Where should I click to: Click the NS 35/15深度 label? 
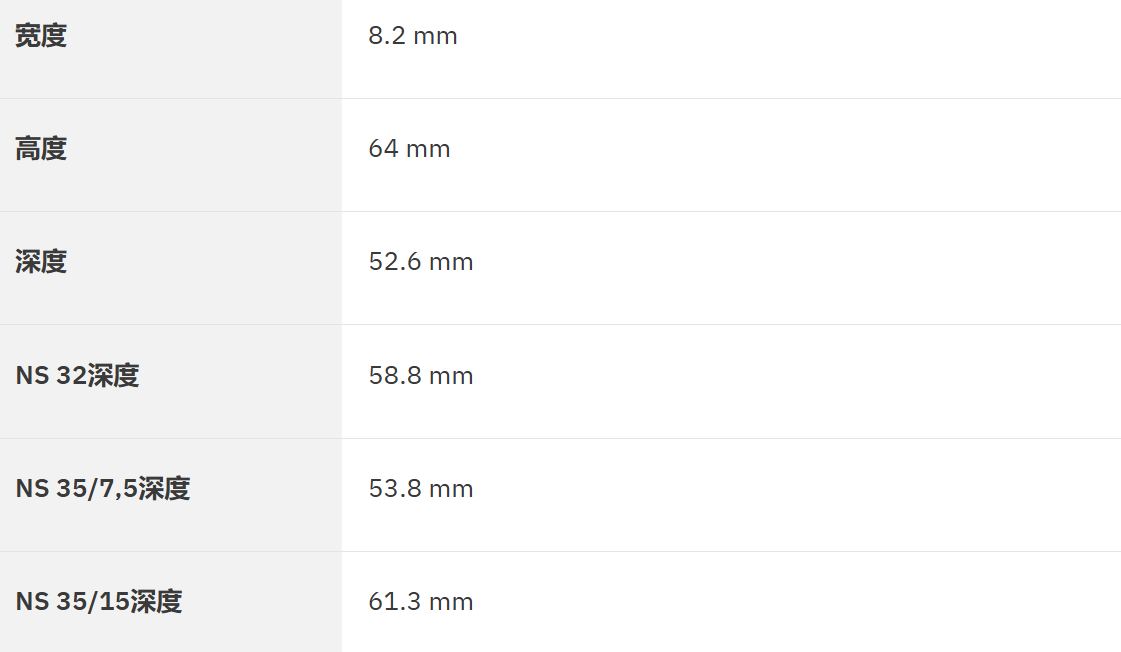pyautogui.click(x=98, y=602)
